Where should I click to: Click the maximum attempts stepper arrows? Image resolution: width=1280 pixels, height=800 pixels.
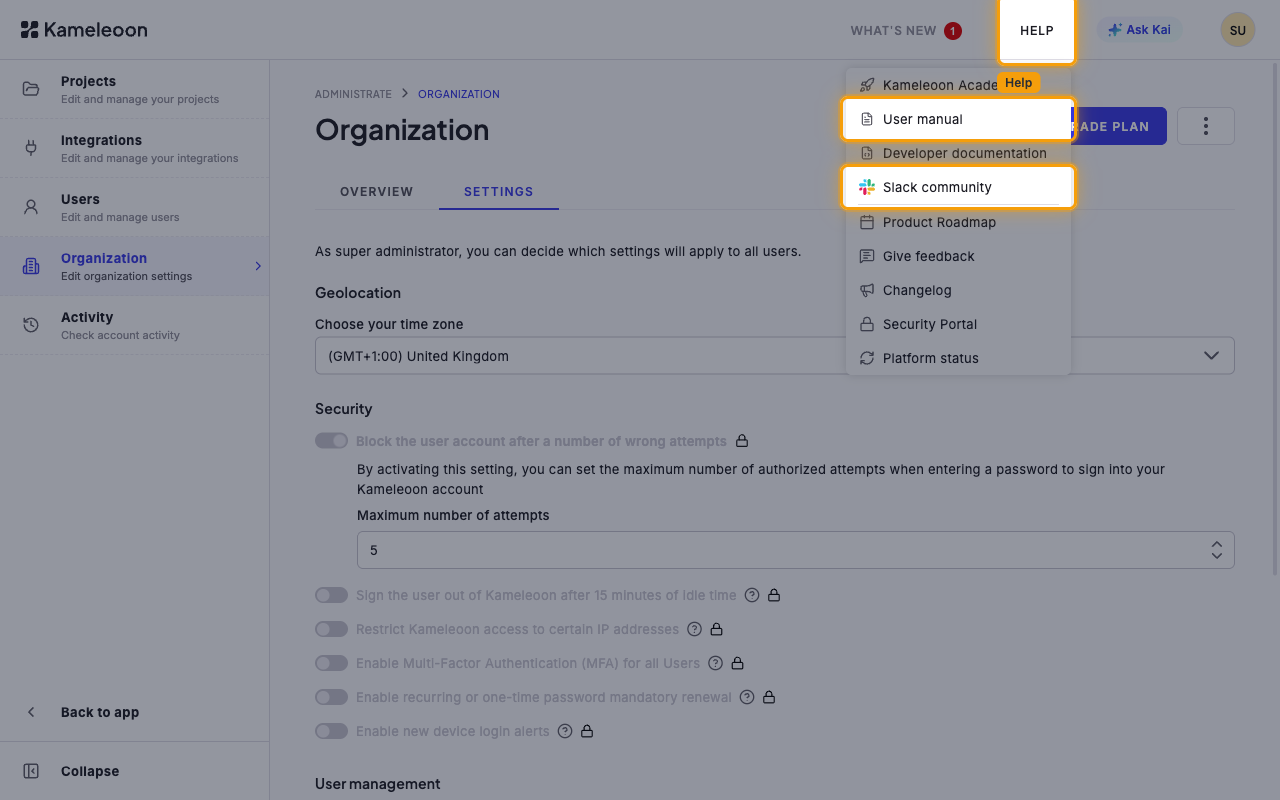1216,550
